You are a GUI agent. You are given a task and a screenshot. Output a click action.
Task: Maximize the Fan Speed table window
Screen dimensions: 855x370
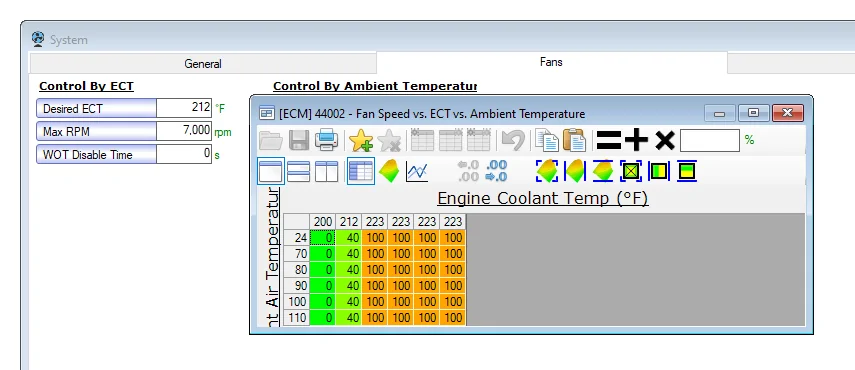tap(754, 113)
